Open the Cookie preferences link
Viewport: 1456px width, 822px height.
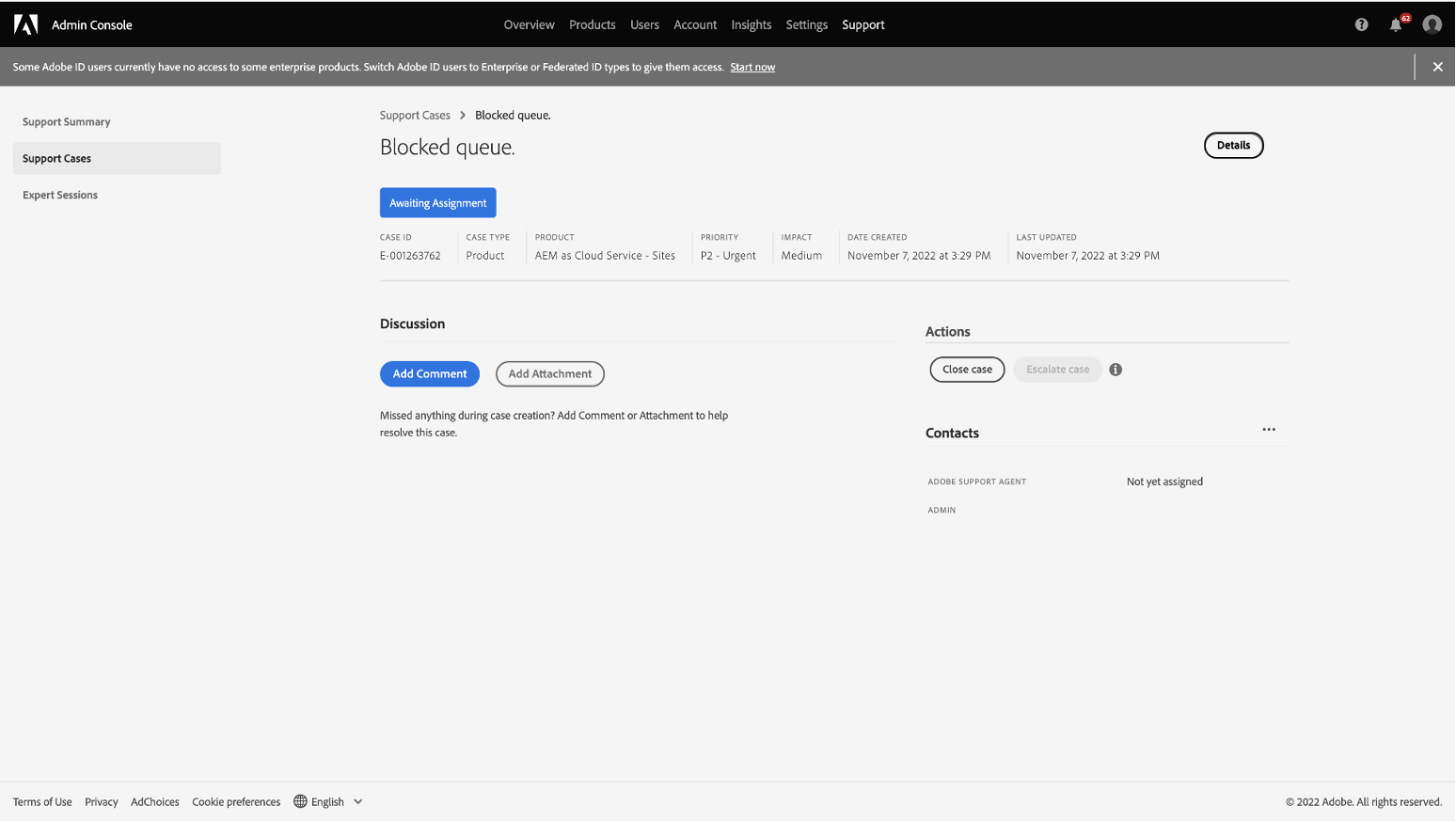point(236,802)
